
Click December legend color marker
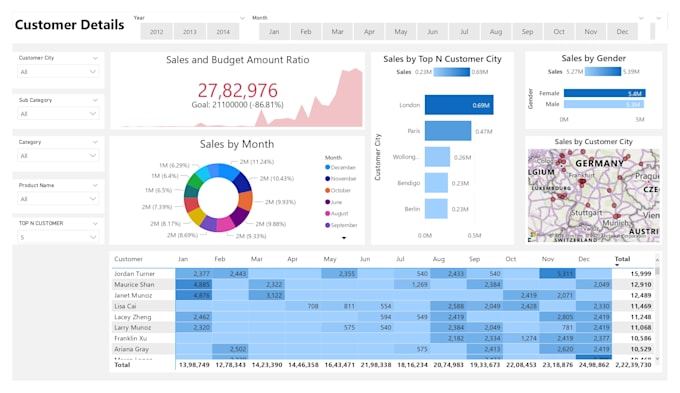pos(327,167)
